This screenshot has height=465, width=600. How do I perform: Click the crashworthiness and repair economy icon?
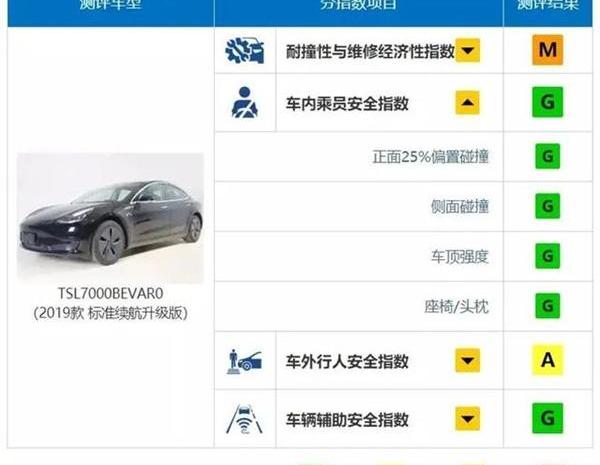(x=245, y=51)
